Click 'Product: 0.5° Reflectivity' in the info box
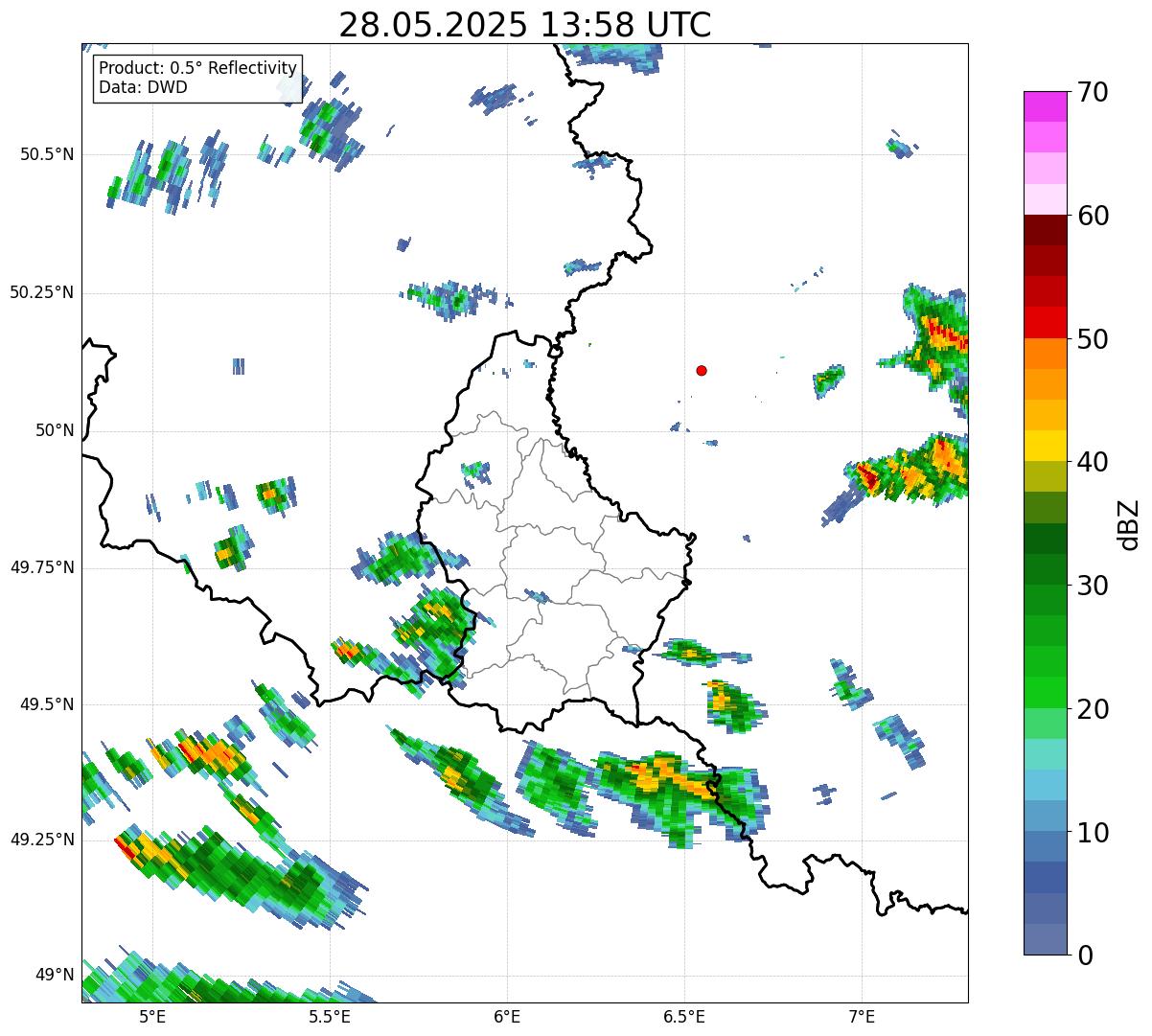Screen dimensions: 1152x1036 click(197, 68)
